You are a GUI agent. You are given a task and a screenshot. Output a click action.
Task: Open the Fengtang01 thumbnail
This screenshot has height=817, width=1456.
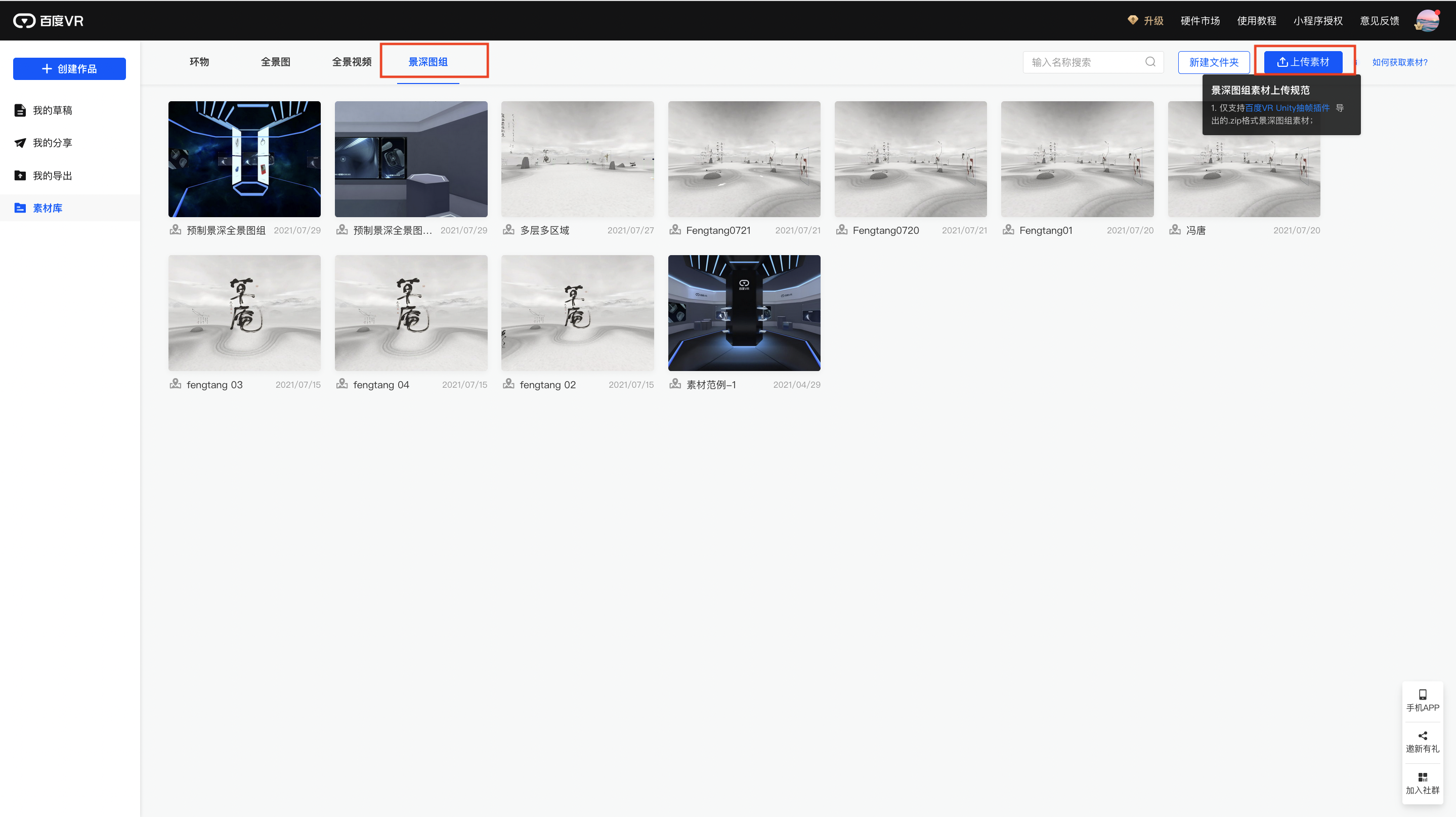click(x=1077, y=159)
